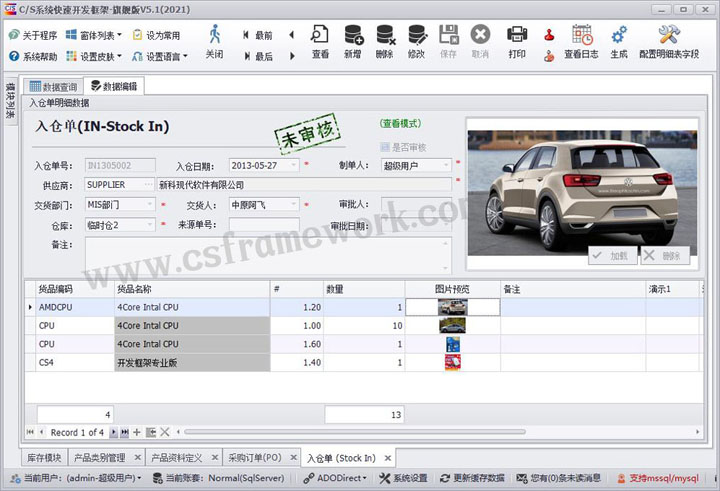This screenshot has height=491, width=720.
Task: Open the 交货部门 combo box
Action: click(150, 205)
